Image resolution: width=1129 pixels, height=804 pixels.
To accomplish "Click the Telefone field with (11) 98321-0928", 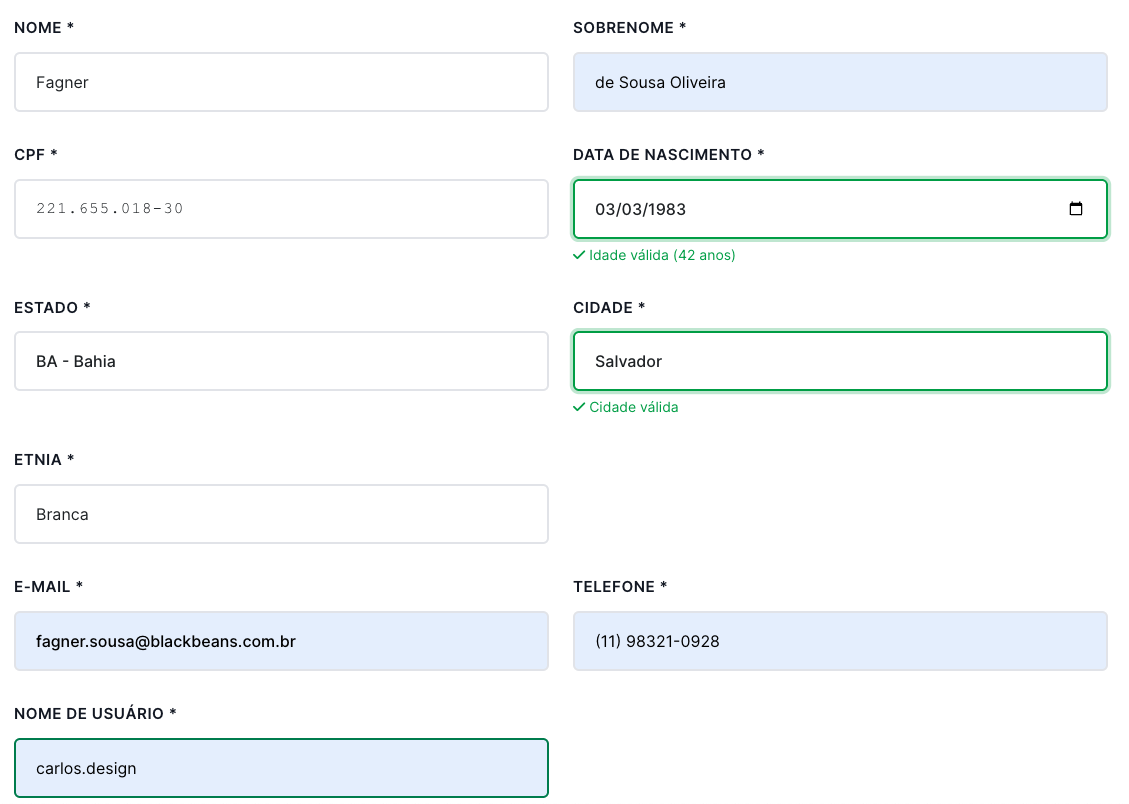I will point(839,641).
